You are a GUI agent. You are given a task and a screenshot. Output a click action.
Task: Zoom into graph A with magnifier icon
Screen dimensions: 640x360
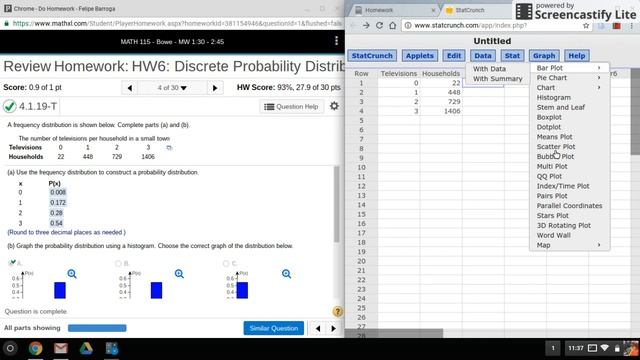(x=72, y=274)
